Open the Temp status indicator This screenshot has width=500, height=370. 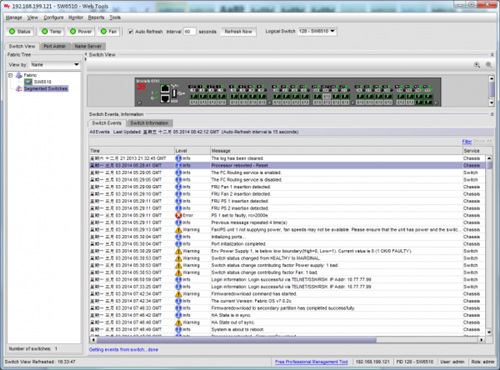coord(52,32)
